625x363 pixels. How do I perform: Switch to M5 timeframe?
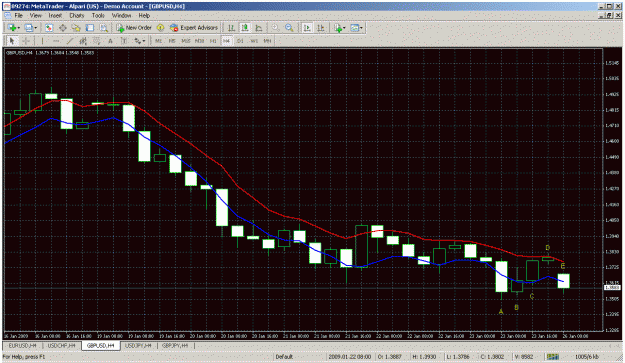[x=172, y=41]
